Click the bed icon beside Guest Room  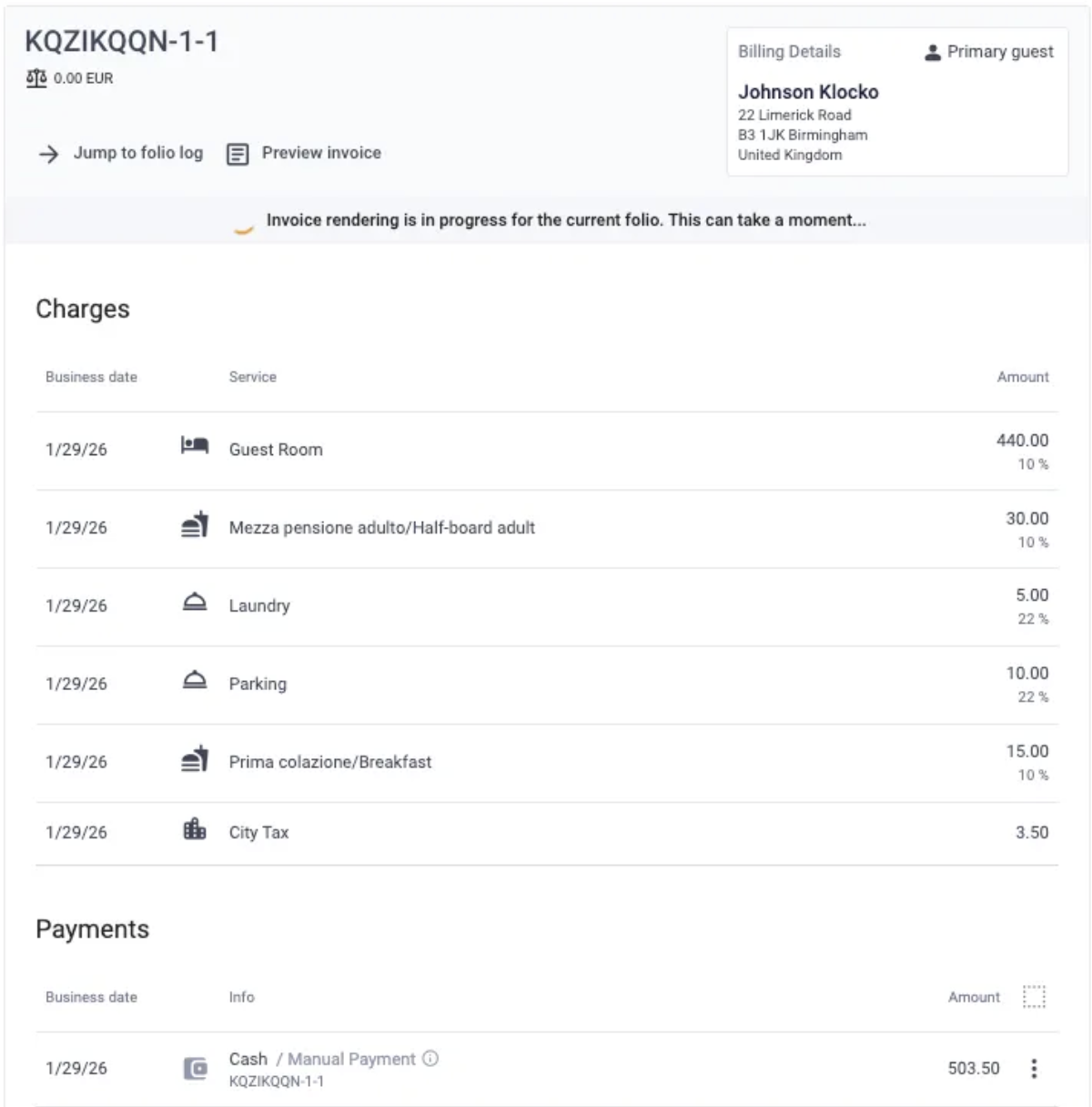pos(195,445)
